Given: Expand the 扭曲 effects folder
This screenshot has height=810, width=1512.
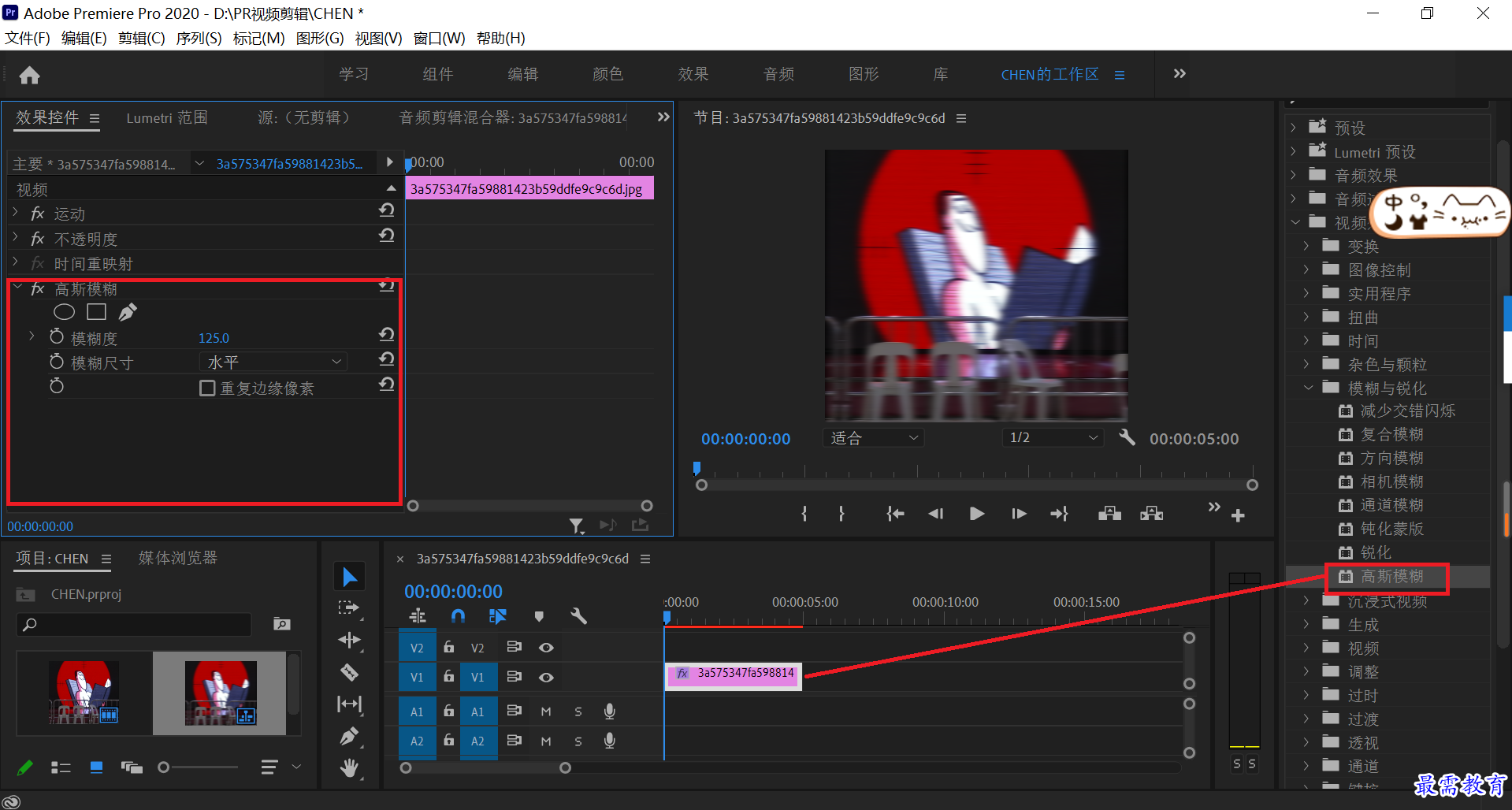Looking at the screenshot, I should [x=1306, y=316].
